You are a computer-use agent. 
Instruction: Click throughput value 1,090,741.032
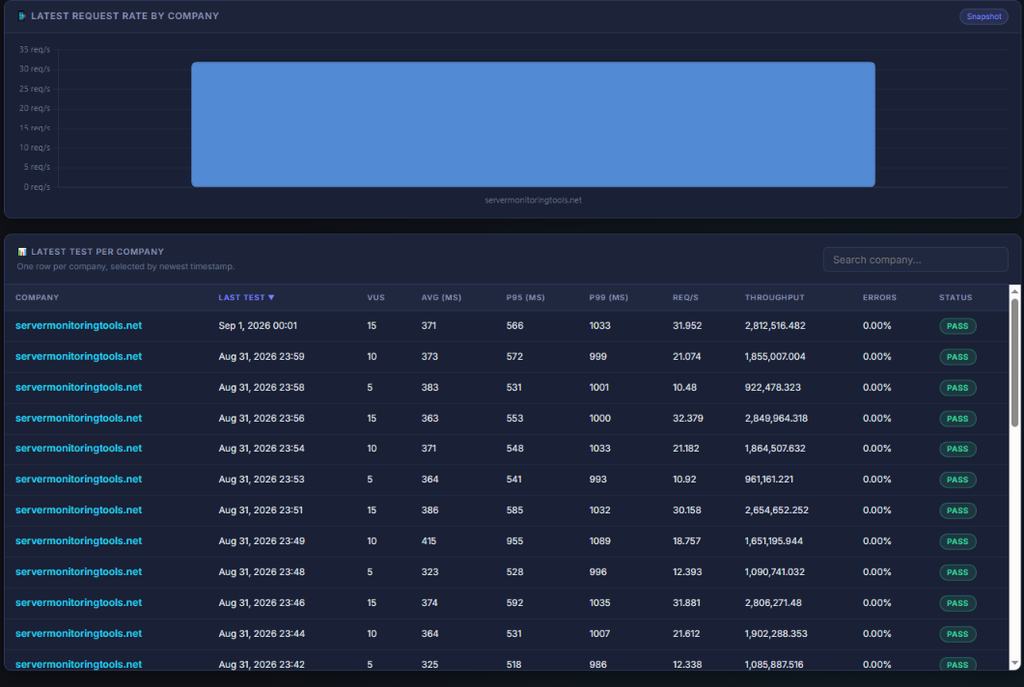pos(775,571)
